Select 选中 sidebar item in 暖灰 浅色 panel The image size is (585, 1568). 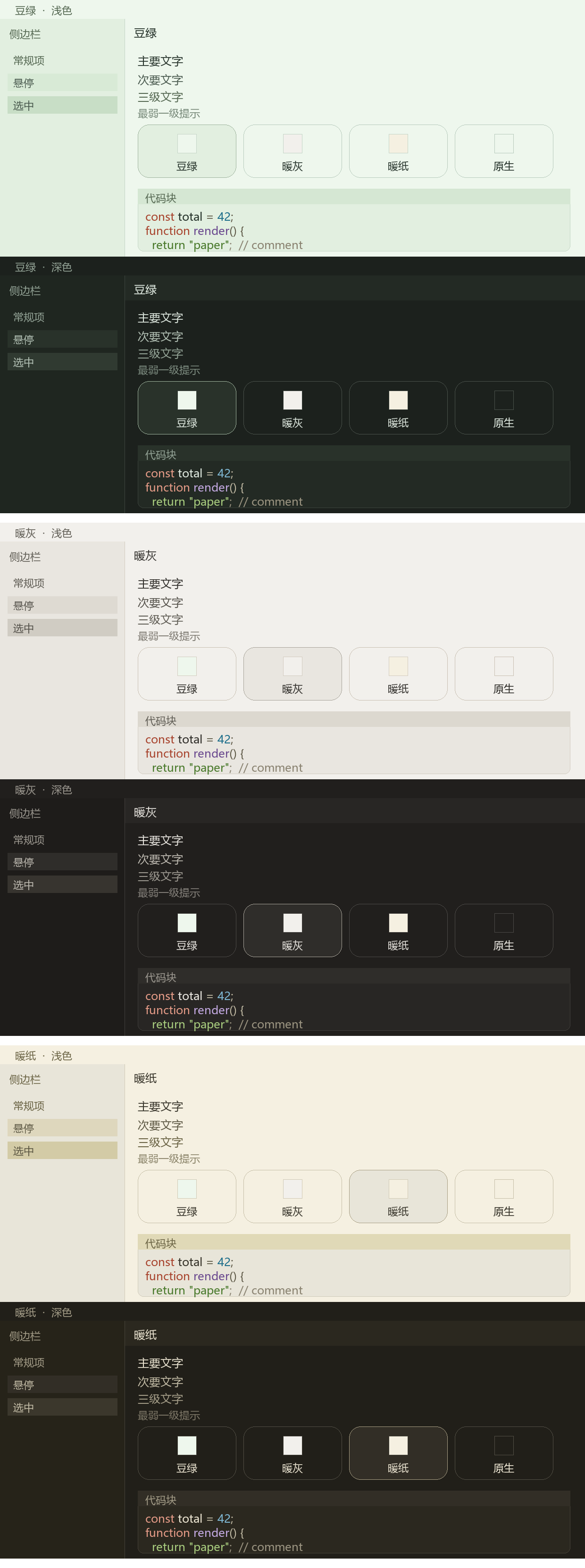pos(62,627)
